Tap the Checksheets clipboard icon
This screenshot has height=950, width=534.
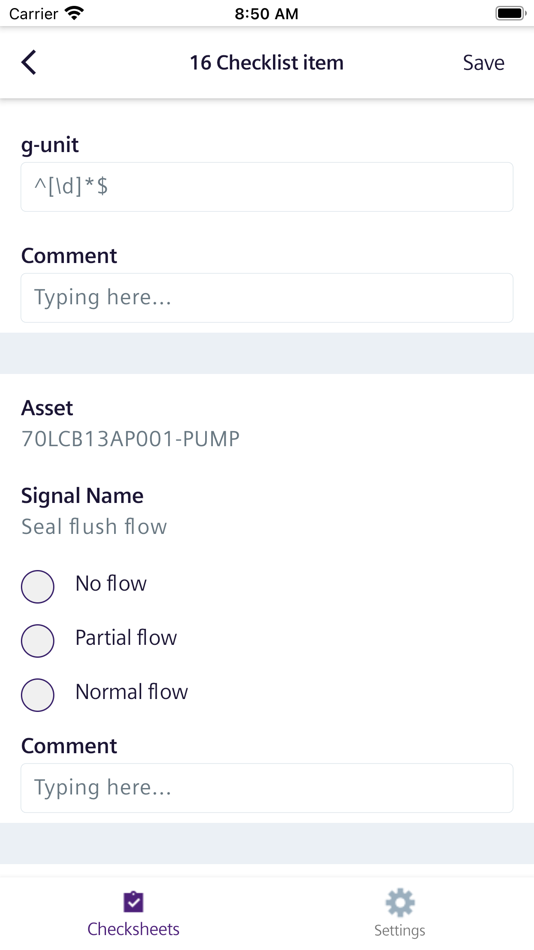[133, 902]
